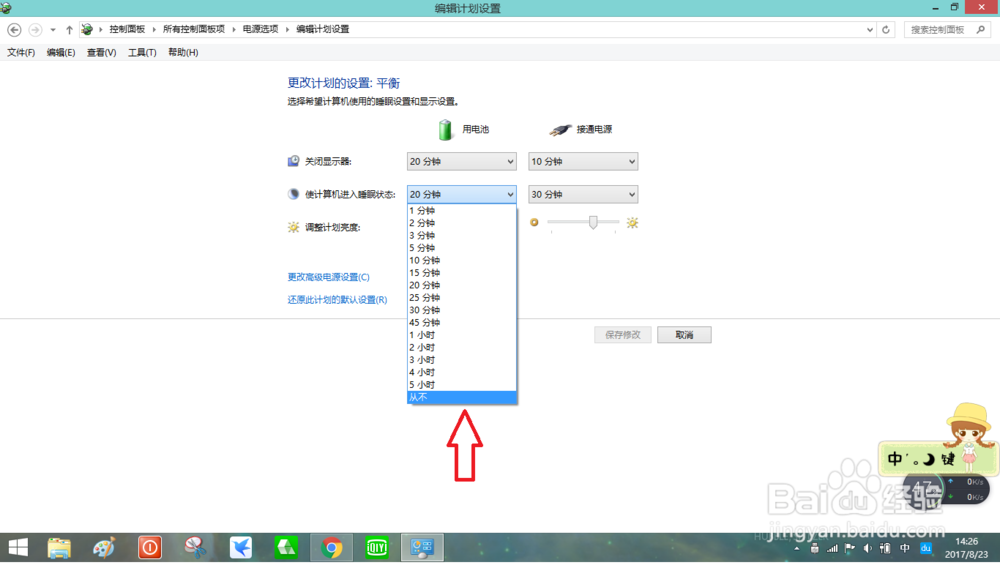The width and height of the screenshot is (1000, 565).
Task: Open the 查看(V) menu
Action: [101, 52]
